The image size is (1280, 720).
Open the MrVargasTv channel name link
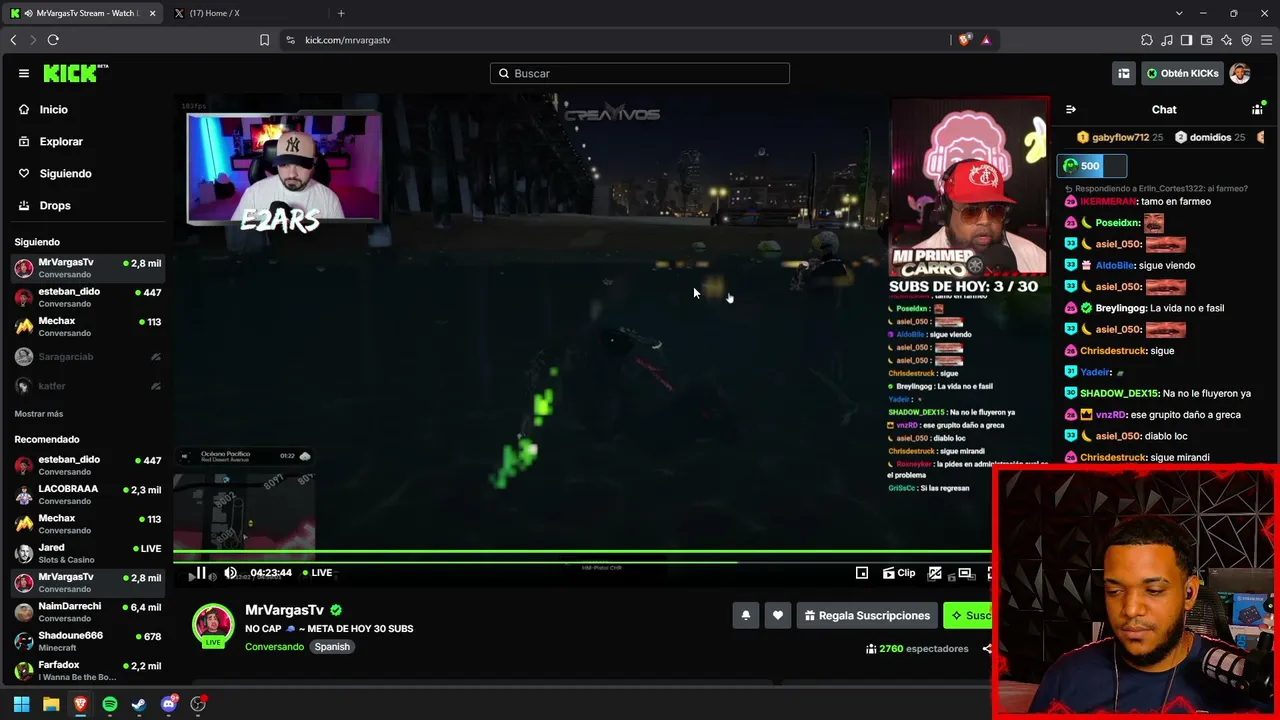(x=284, y=610)
